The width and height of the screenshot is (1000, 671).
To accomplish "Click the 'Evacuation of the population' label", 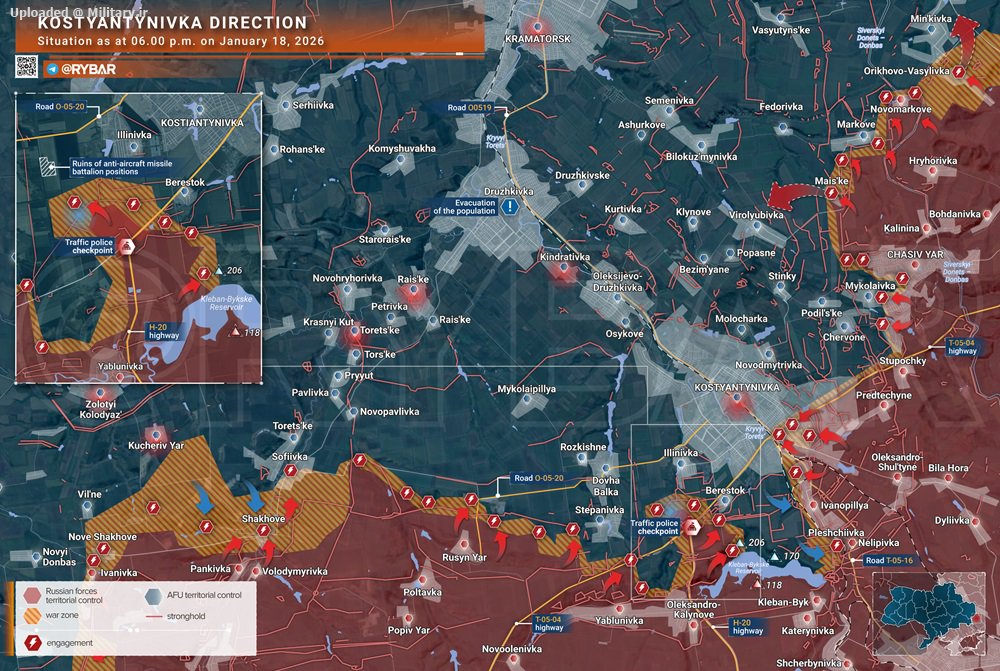I will pyautogui.click(x=464, y=207).
